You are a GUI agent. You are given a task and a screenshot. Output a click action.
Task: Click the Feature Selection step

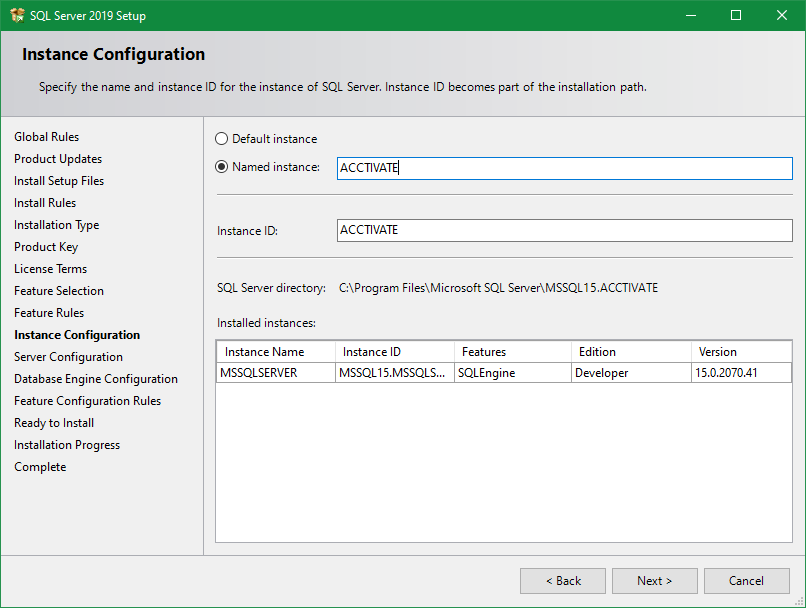click(x=59, y=291)
